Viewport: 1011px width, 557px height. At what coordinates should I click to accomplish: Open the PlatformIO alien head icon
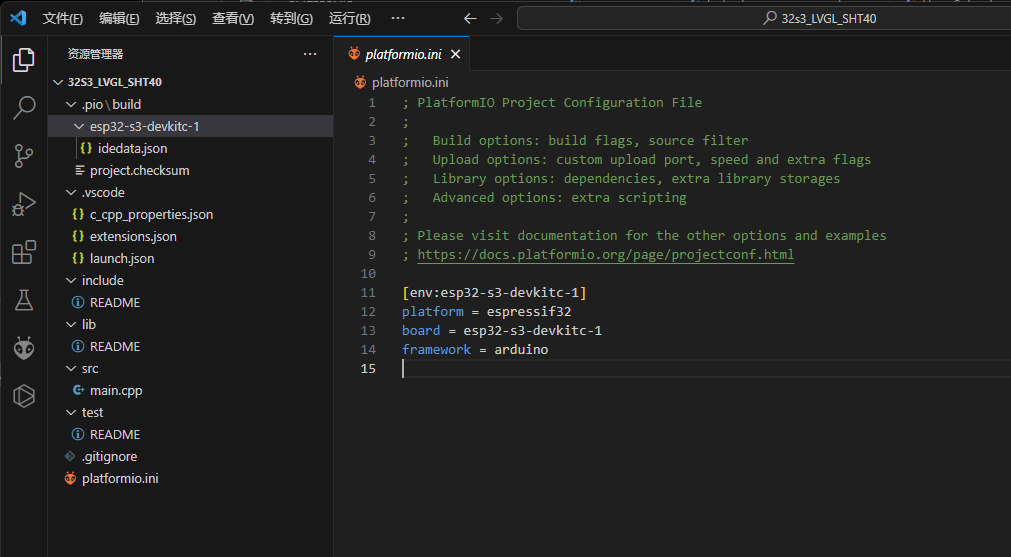pos(23,348)
